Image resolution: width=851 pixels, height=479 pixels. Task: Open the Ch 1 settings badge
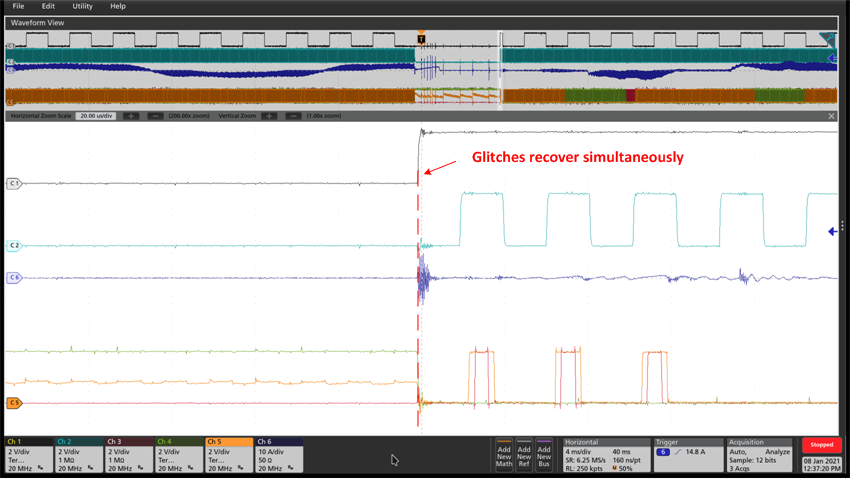coord(29,455)
